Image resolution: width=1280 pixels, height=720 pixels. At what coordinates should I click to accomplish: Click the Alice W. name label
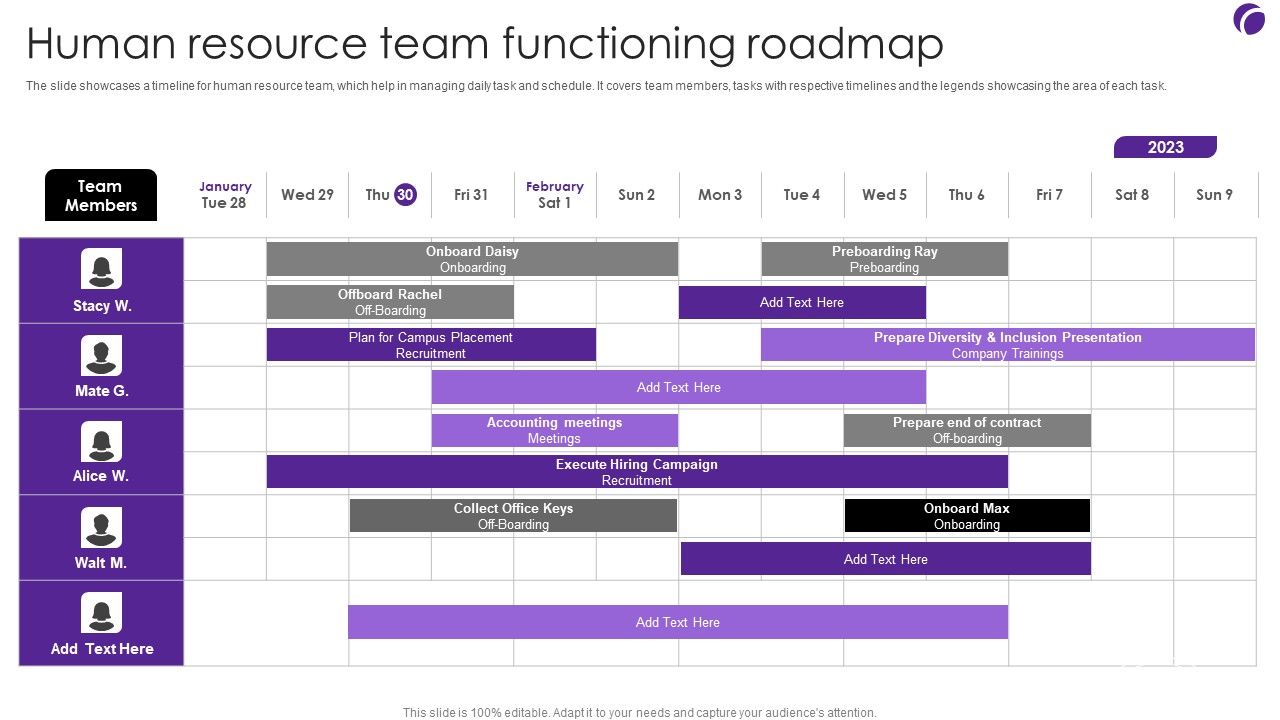(x=101, y=476)
